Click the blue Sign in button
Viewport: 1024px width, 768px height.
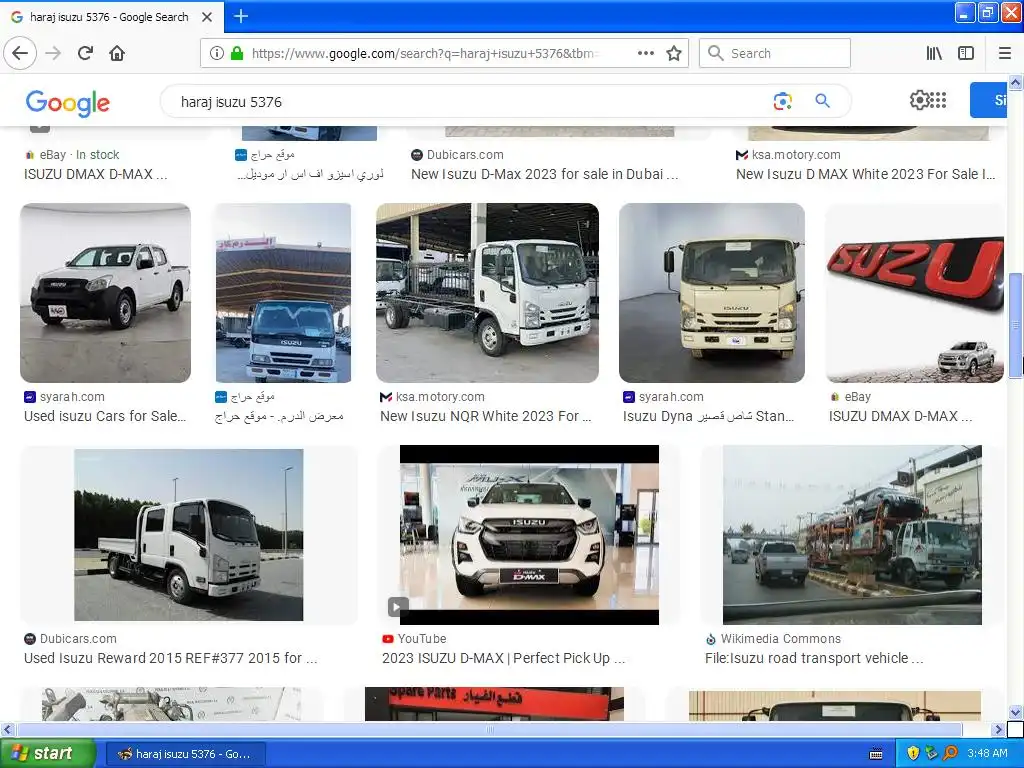pos(989,100)
